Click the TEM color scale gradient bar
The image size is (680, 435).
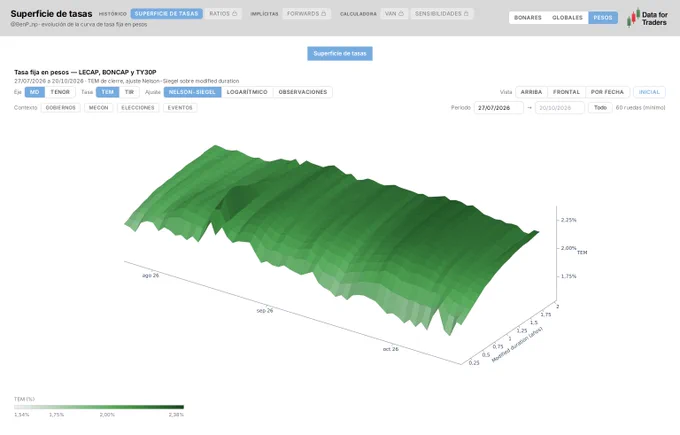pyautogui.click(x=99, y=407)
